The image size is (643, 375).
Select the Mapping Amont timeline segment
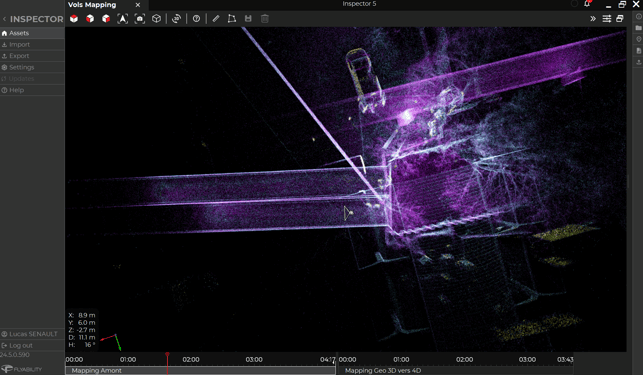tap(200, 370)
